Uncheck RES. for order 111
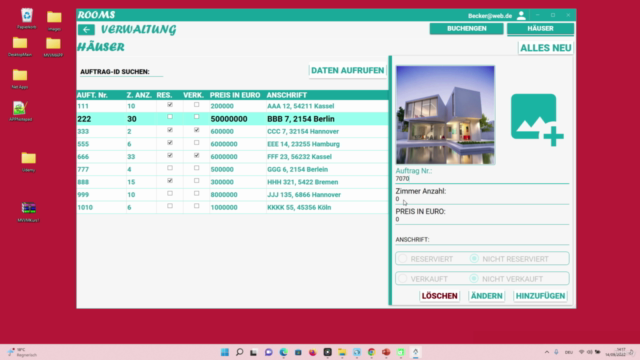Screen dimensions: 640x360 [x=170, y=105]
